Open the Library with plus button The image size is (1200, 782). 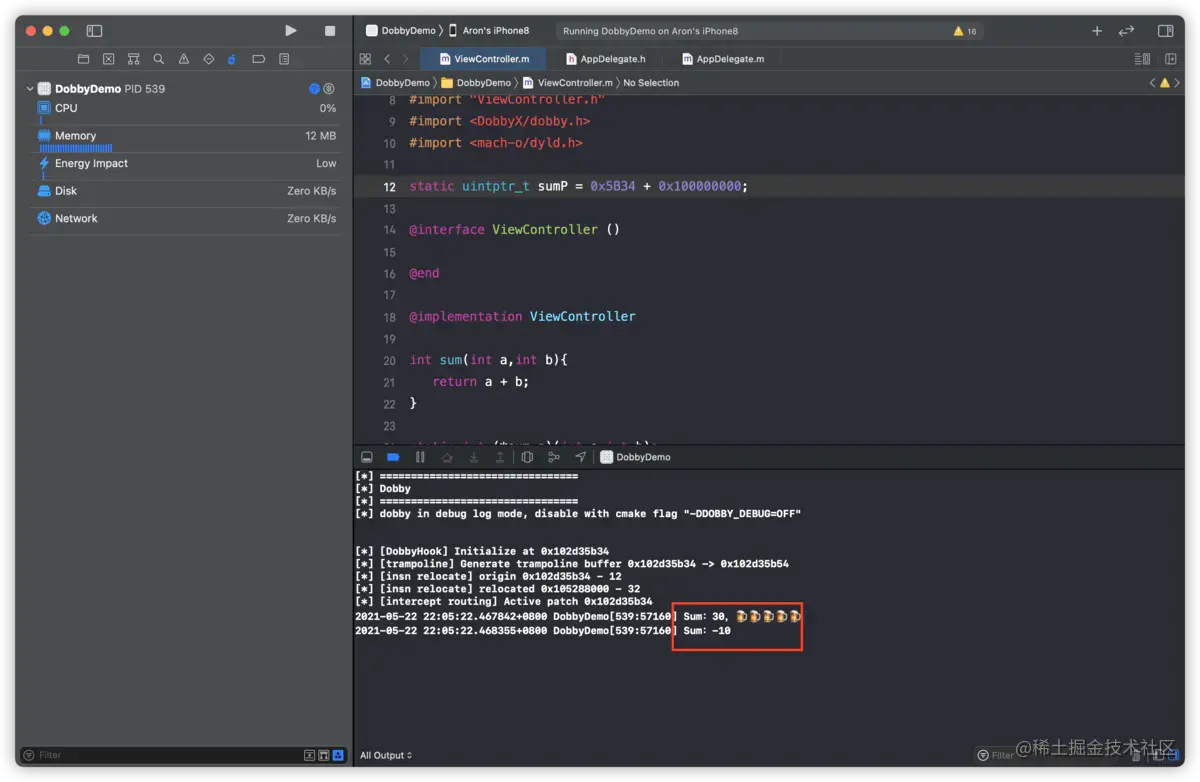(x=1097, y=31)
